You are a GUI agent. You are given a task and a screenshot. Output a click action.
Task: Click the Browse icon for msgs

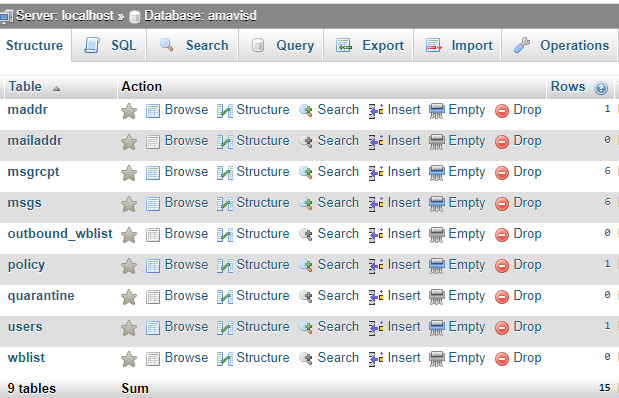click(x=153, y=204)
